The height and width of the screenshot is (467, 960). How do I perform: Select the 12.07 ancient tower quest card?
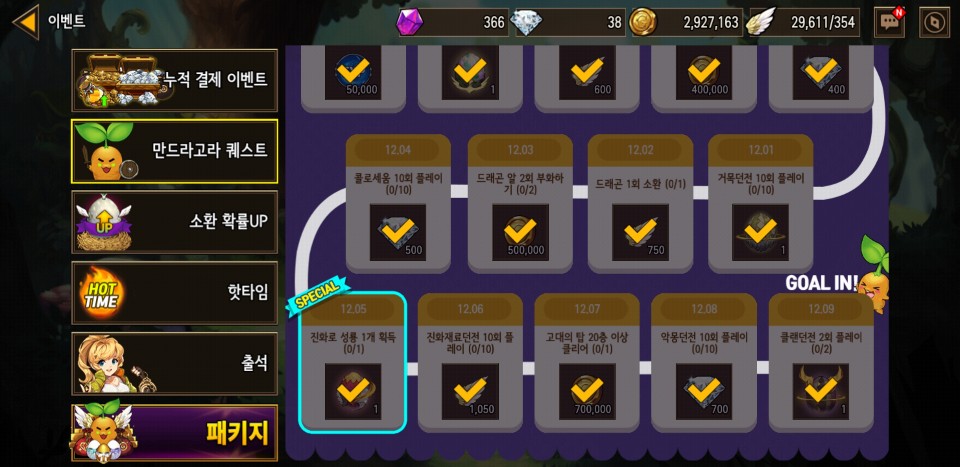(587, 363)
